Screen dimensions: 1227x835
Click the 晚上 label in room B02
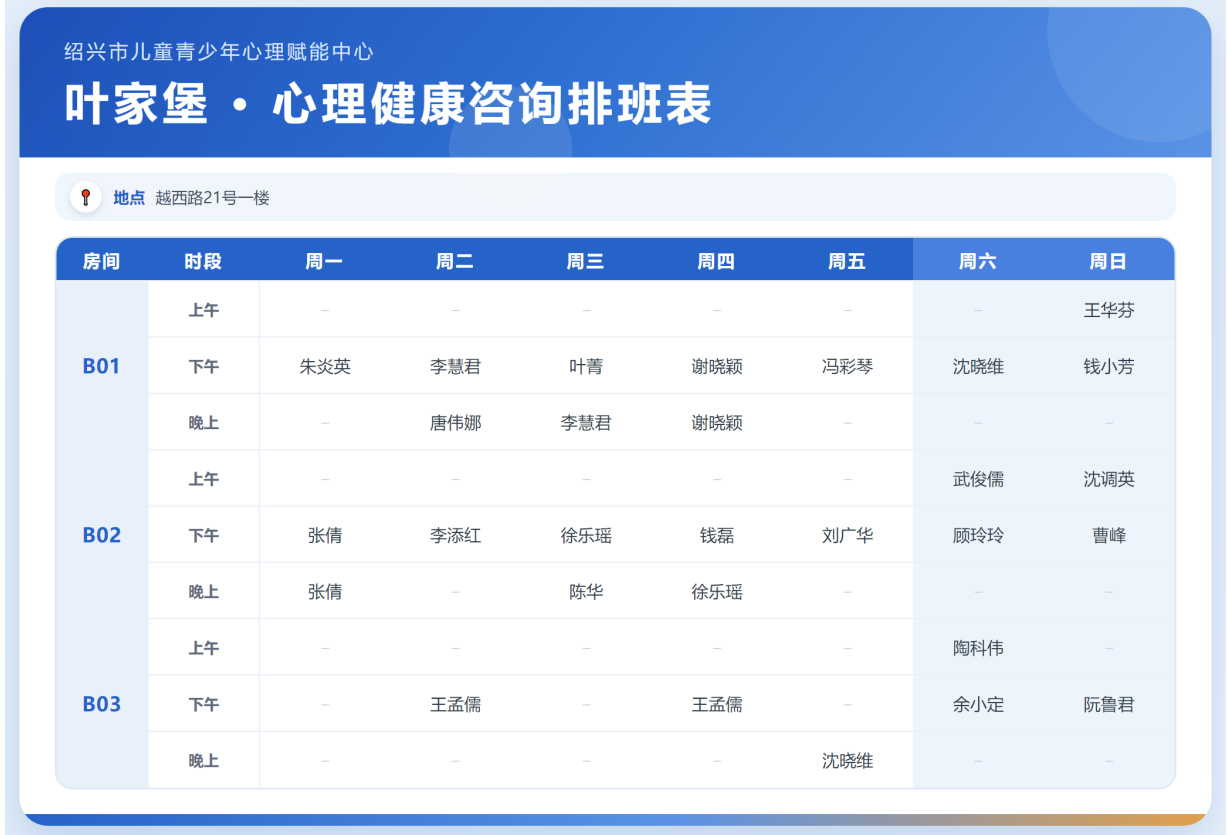coord(204,592)
